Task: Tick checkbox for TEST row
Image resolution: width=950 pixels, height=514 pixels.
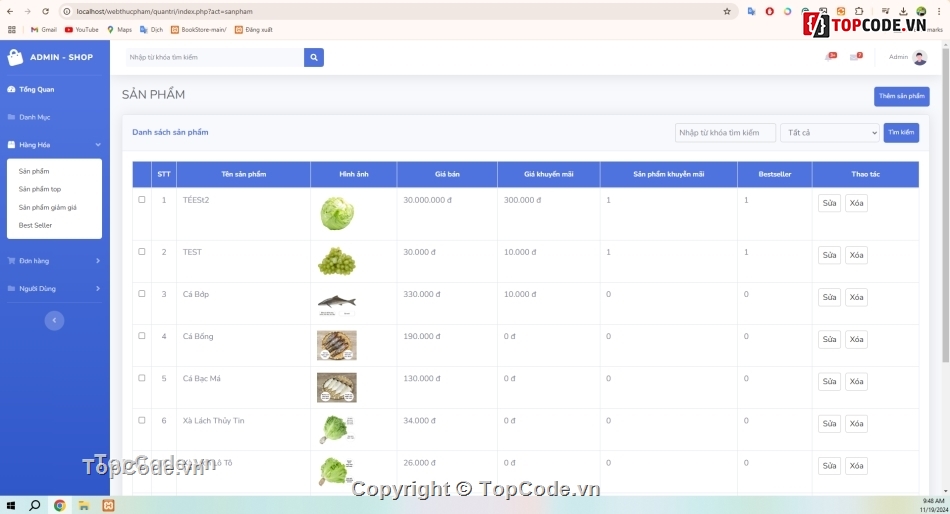Action: 142,252
